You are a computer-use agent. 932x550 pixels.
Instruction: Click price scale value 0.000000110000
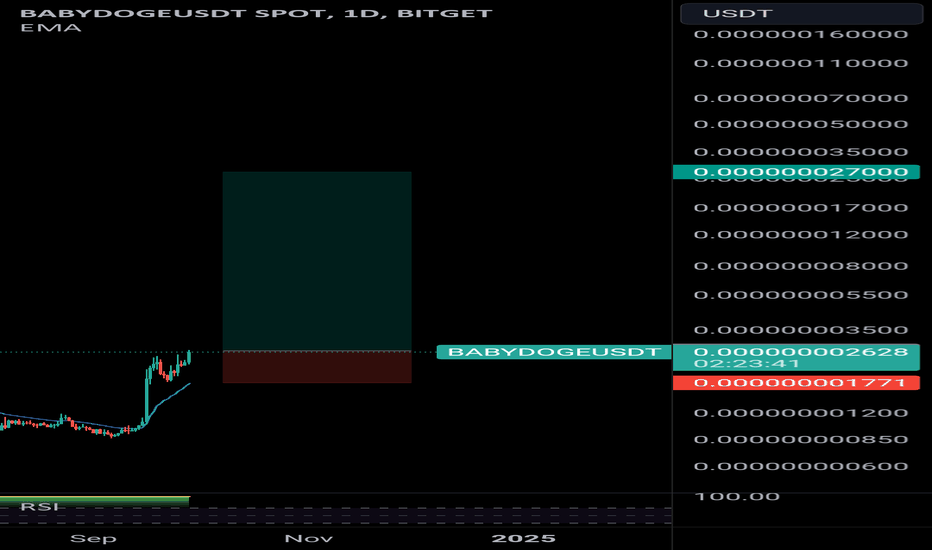point(801,63)
